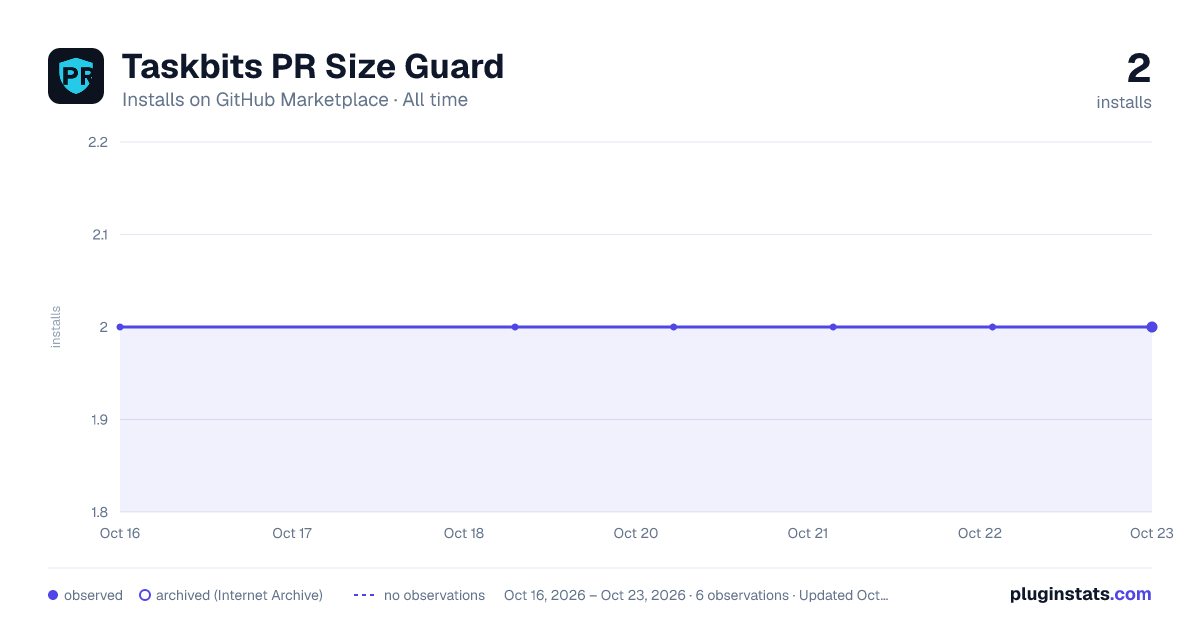The width and height of the screenshot is (1200, 630).
Task: Click the x-axis label Oct 23
Action: tap(1151, 533)
